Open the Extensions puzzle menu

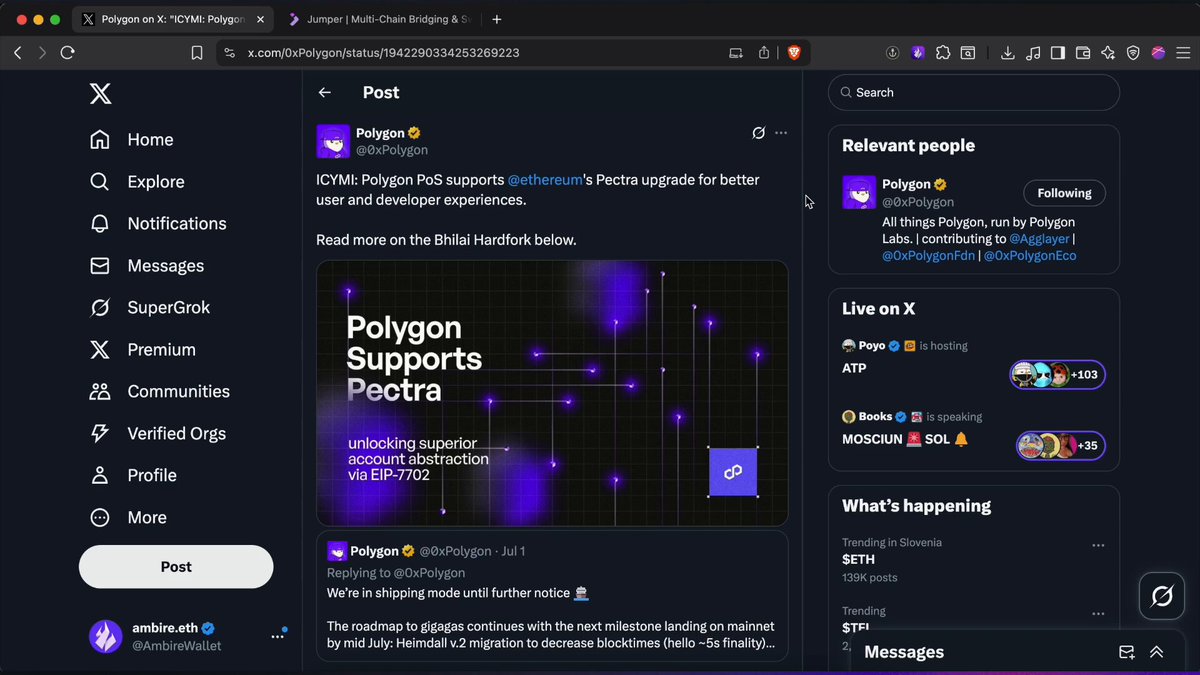pos(943,53)
